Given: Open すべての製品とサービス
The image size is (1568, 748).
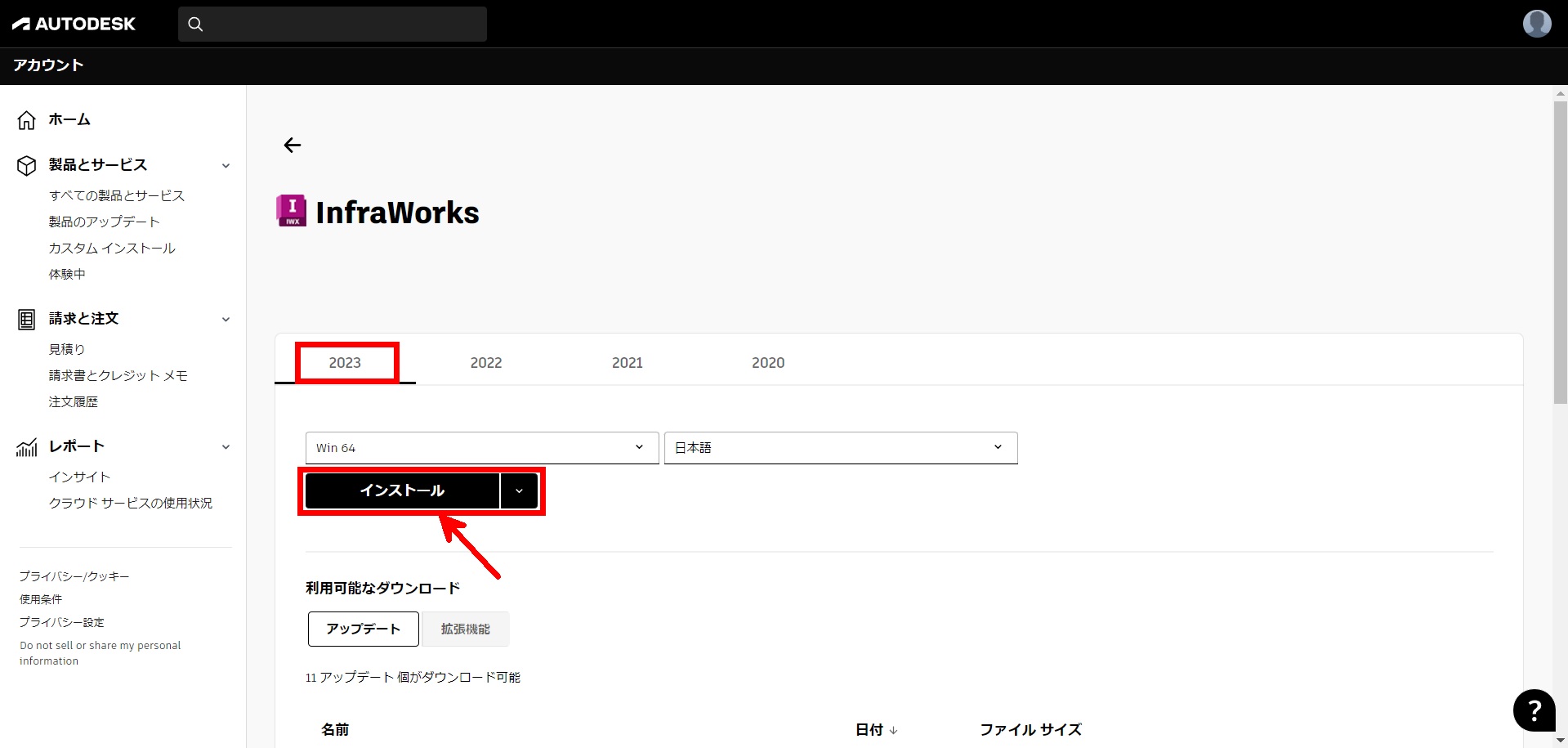Looking at the screenshot, I should click(117, 195).
